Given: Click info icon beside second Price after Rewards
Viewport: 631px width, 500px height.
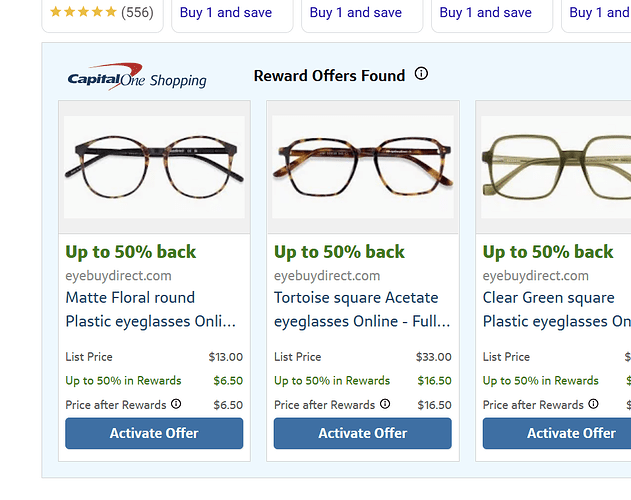Looking at the screenshot, I should click(385, 404).
